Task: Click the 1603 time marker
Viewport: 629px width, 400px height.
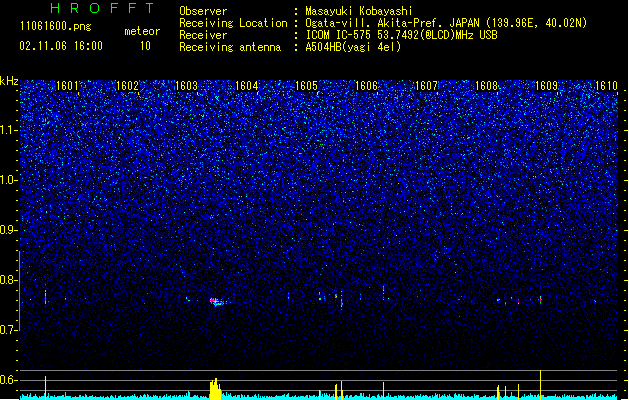Action: click(187, 86)
